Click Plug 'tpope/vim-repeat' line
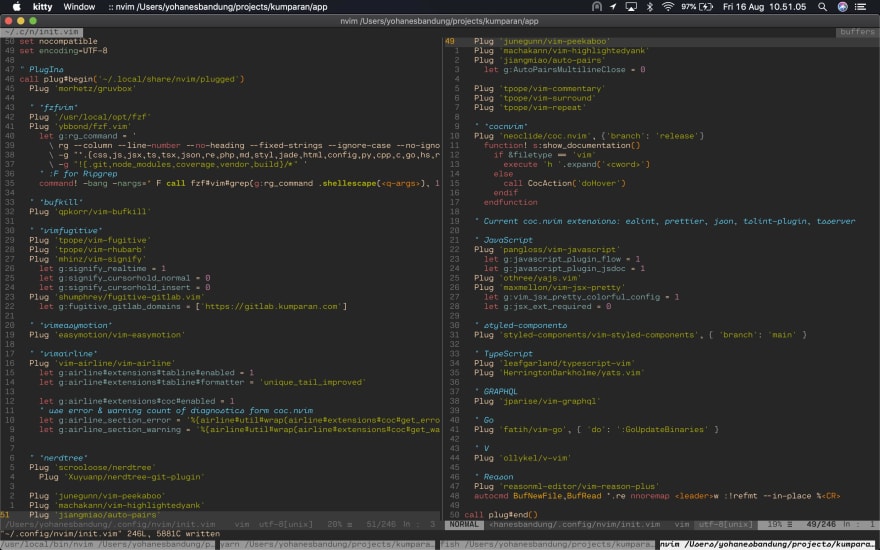This screenshot has width=880, height=550. pyautogui.click(x=530, y=108)
